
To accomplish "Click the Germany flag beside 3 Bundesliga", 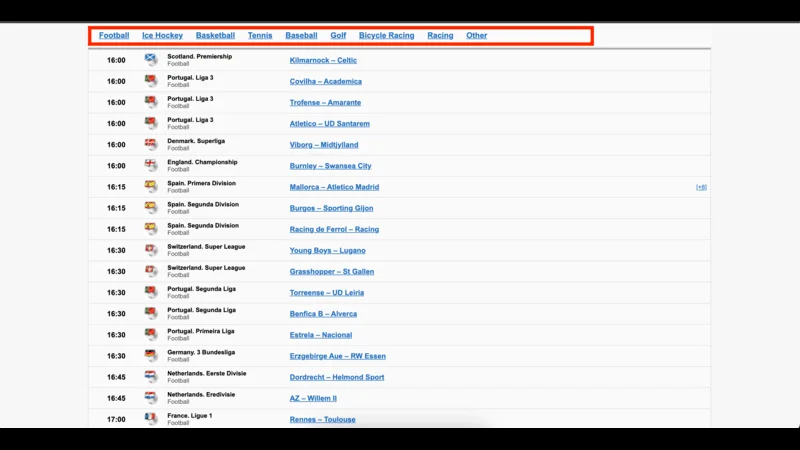I will pos(151,356).
